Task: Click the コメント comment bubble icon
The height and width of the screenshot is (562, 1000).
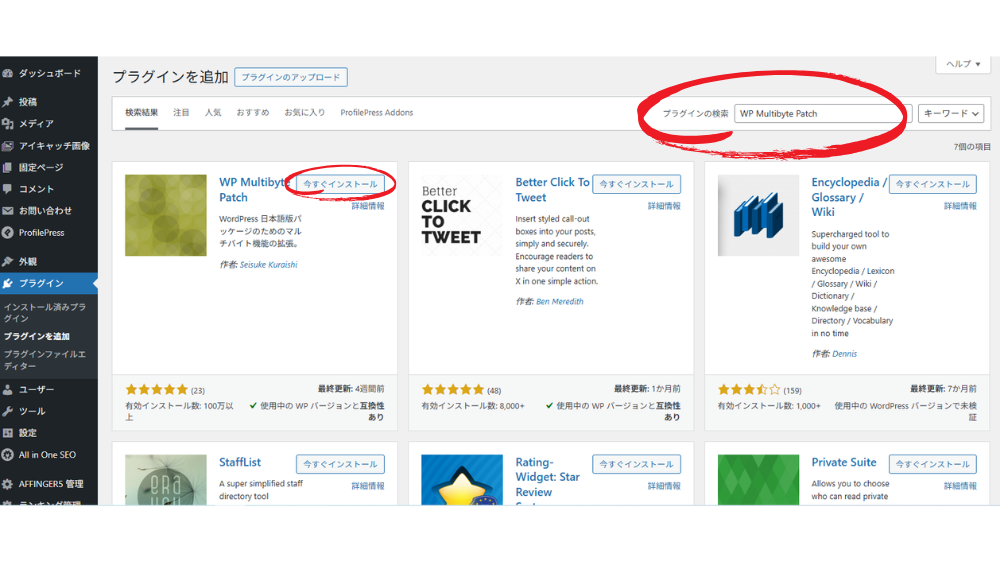Action: [x=8, y=189]
